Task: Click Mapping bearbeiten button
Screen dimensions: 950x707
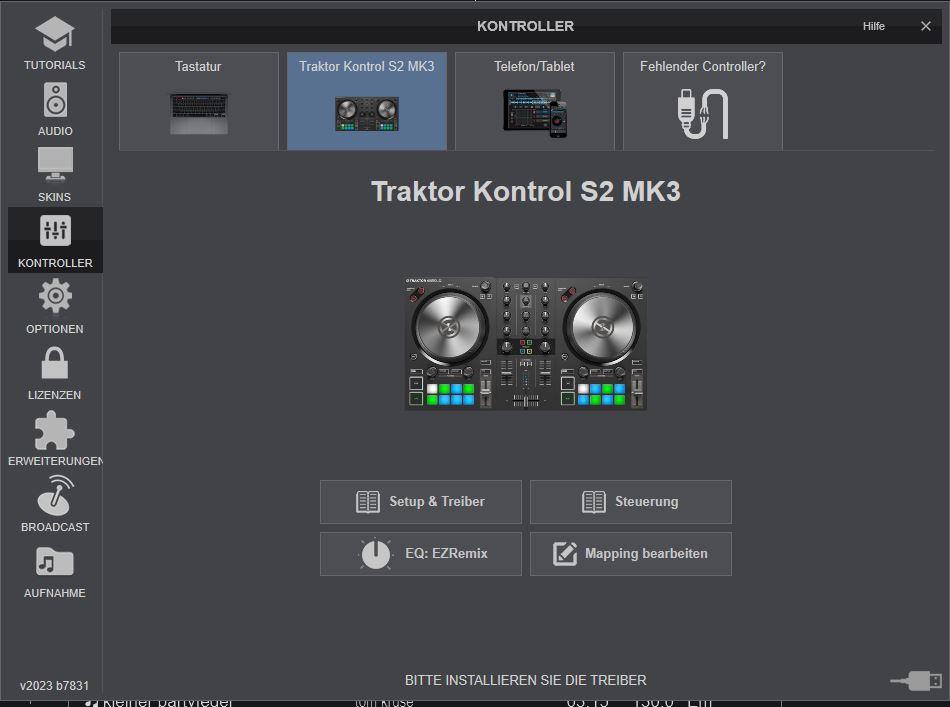Action: pyautogui.click(x=631, y=554)
